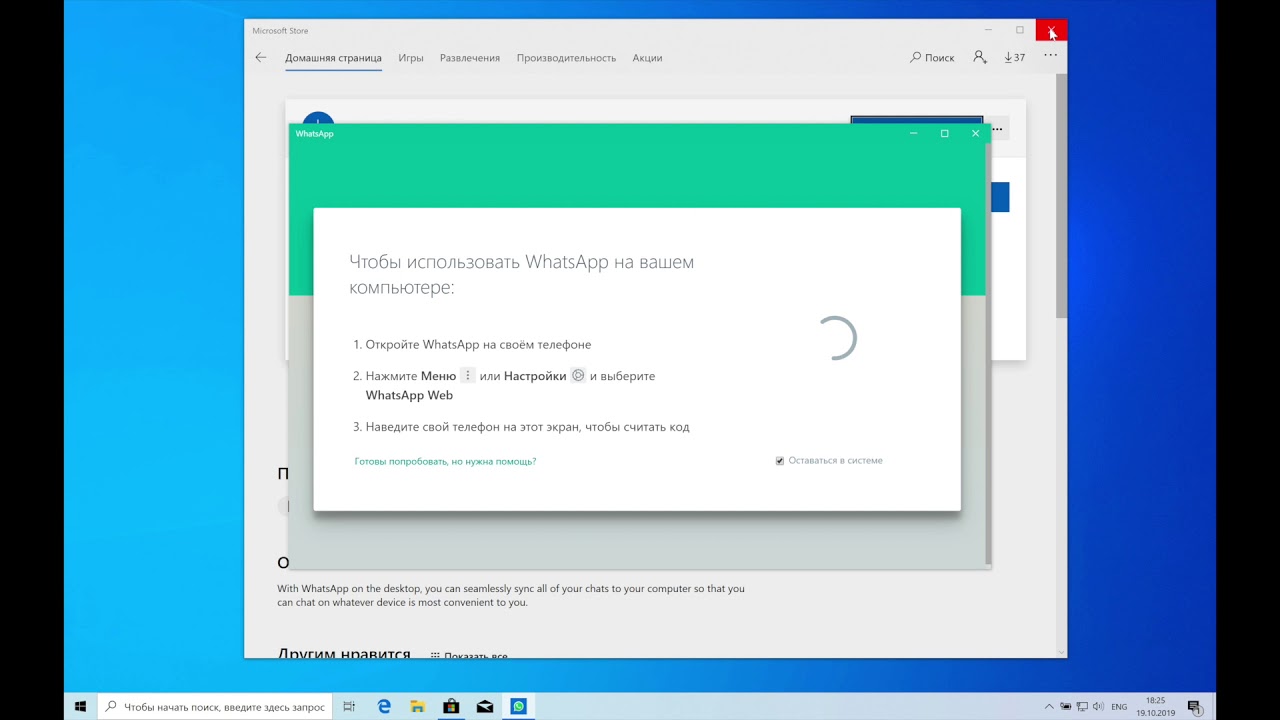Switch to Microsoft Store on the taskbar

click(451, 706)
